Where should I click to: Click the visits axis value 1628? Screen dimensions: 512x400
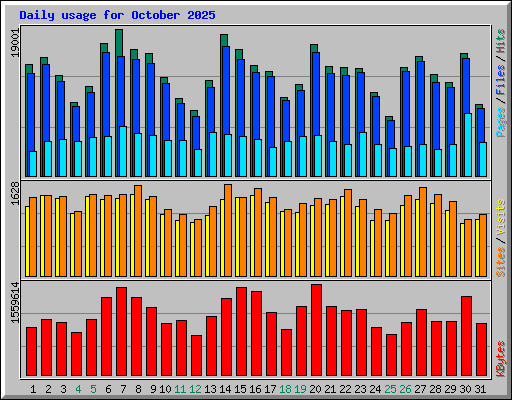15,194
